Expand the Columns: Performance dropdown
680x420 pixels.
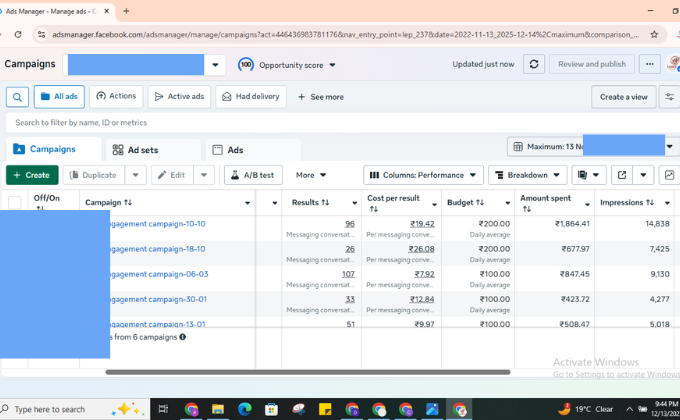[x=423, y=175]
